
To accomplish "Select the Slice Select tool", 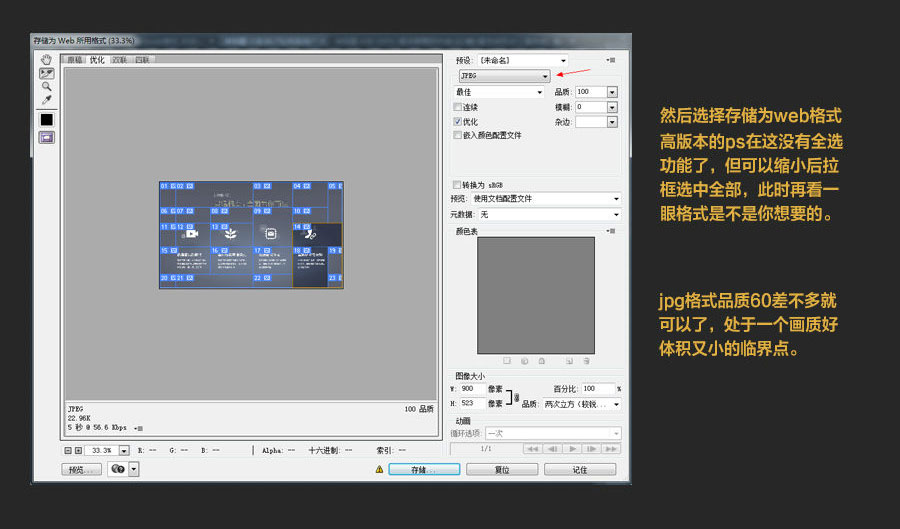I will pos(46,73).
